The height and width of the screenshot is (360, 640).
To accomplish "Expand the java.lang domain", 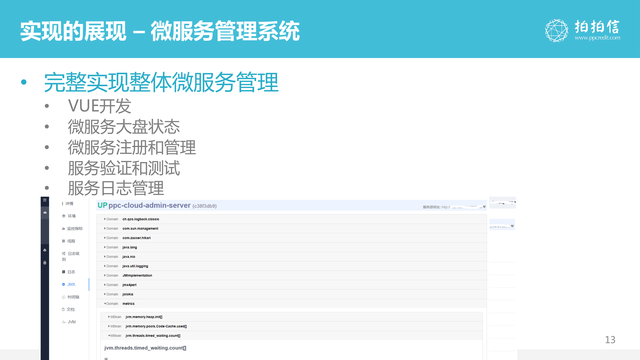I will pos(291,247).
